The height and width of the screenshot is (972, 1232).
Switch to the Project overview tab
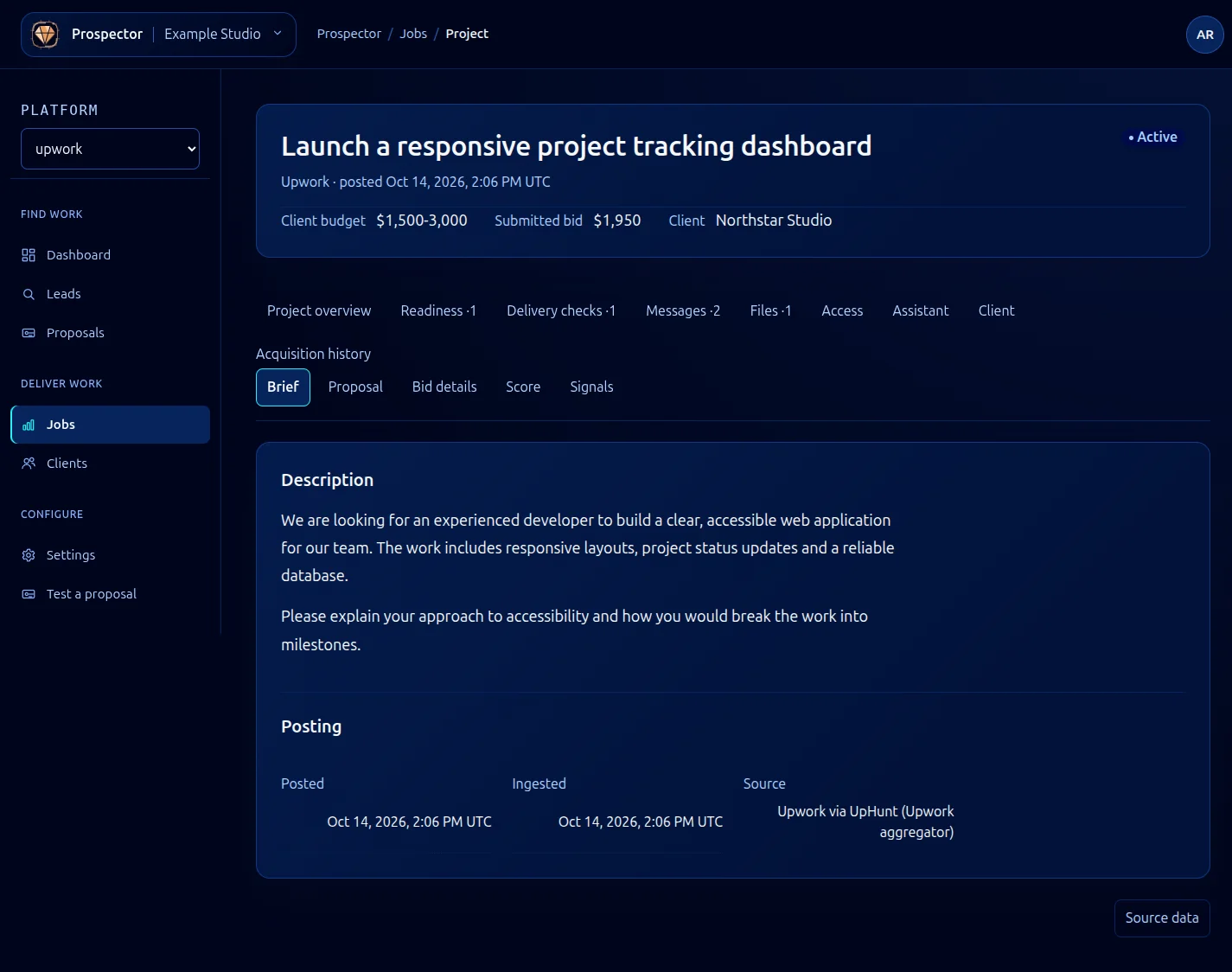(x=319, y=310)
